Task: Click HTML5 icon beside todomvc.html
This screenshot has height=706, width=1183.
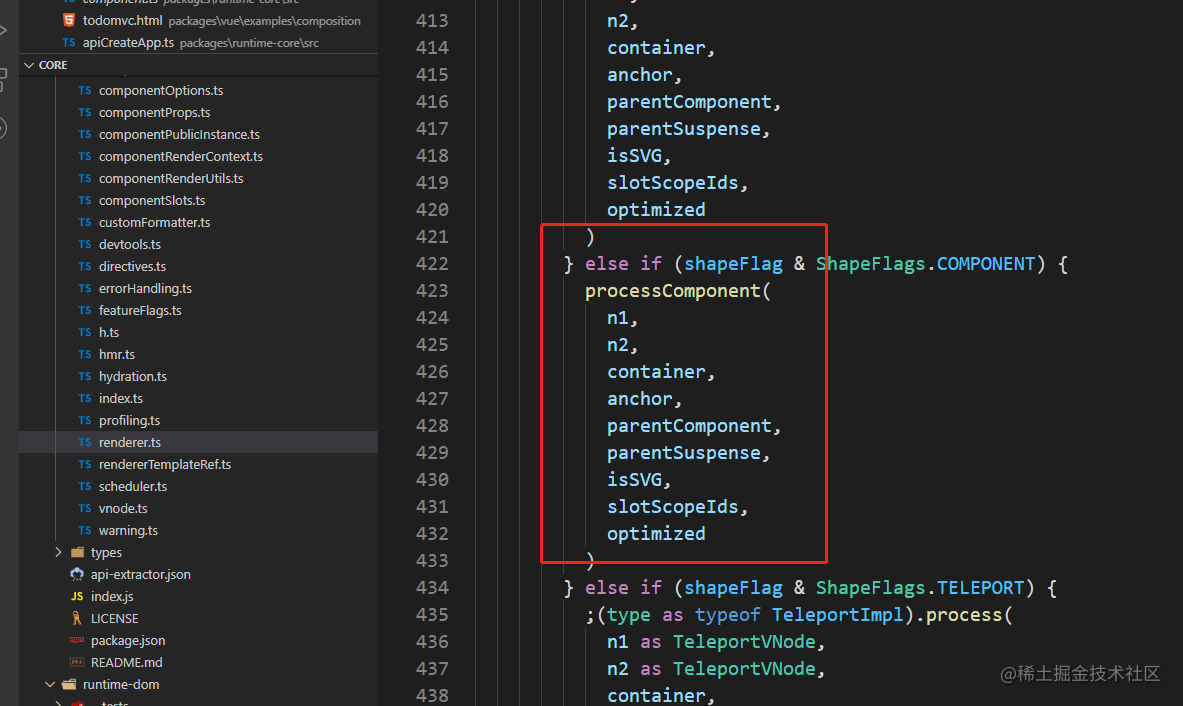Action: point(69,20)
